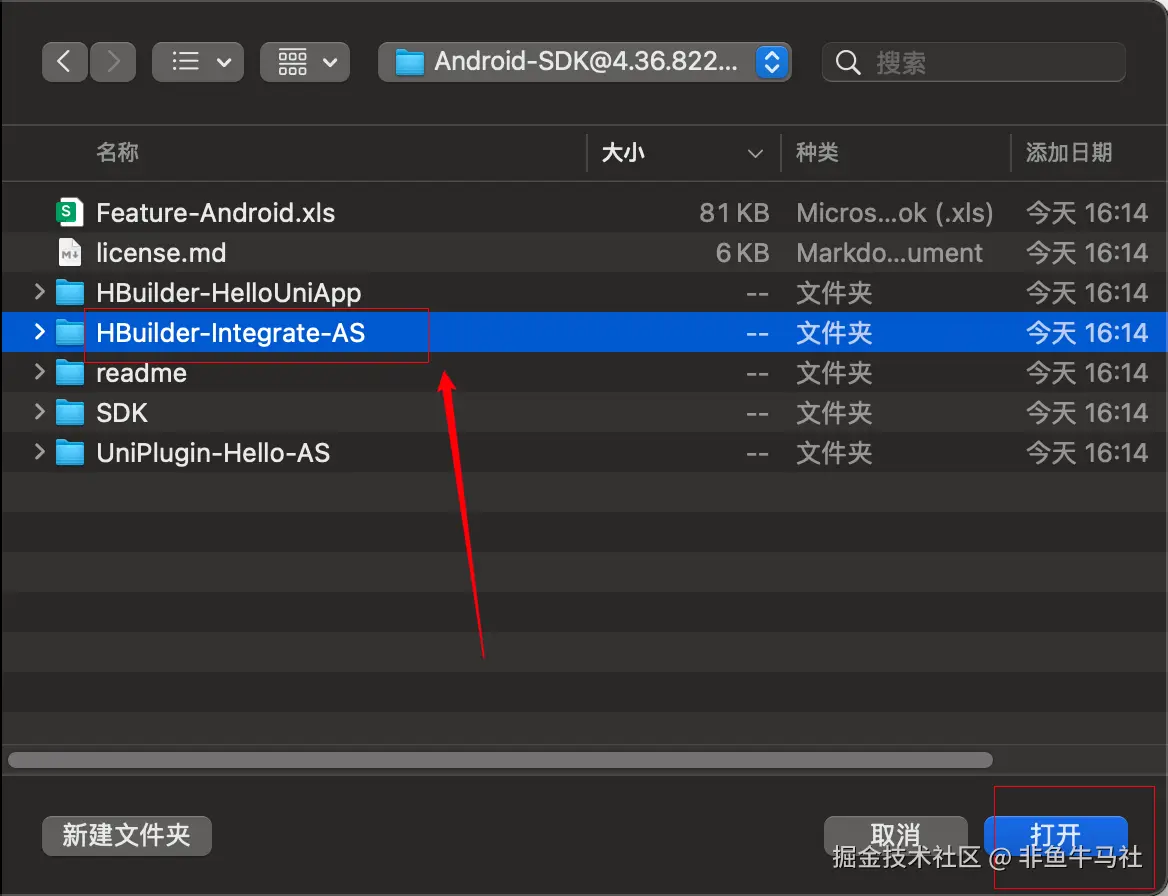Select the license.md markdown file icon
The image size is (1168, 896).
pos(69,252)
